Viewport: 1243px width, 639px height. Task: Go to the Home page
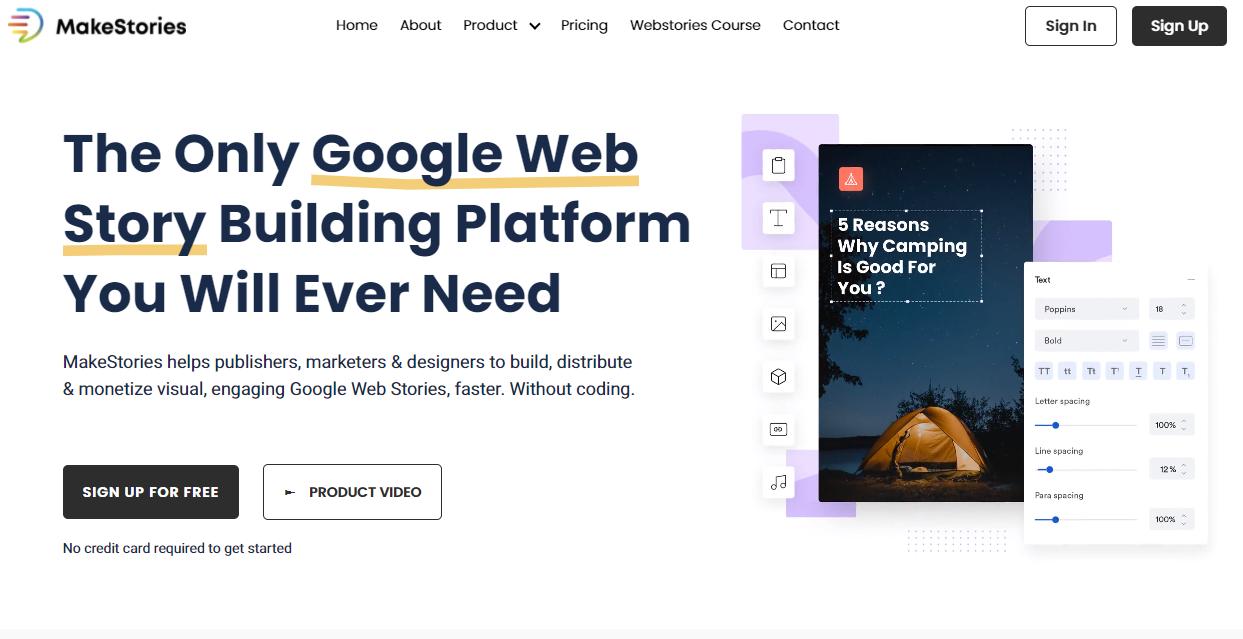(x=357, y=25)
